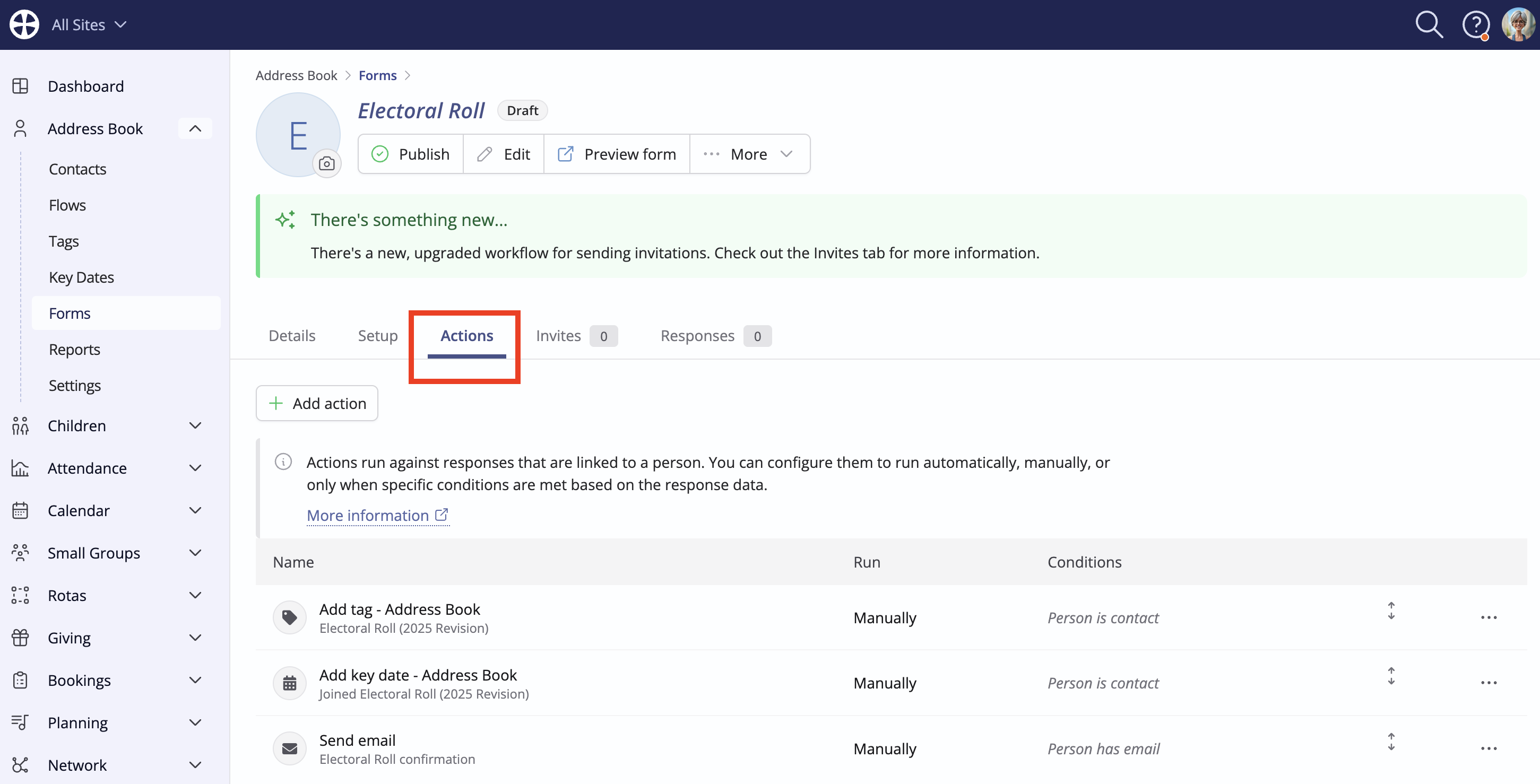Screen dimensions: 1540x784
Task: Switch to the Invites tab
Action: click(x=576, y=336)
